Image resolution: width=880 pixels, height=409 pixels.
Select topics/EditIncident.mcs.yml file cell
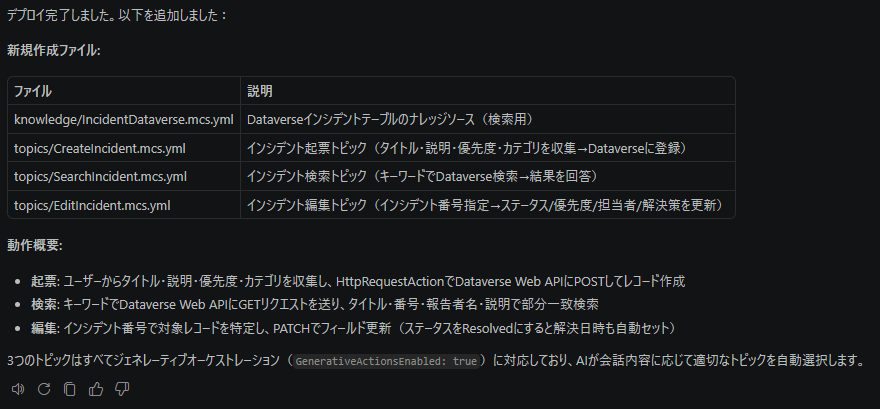pos(92,205)
